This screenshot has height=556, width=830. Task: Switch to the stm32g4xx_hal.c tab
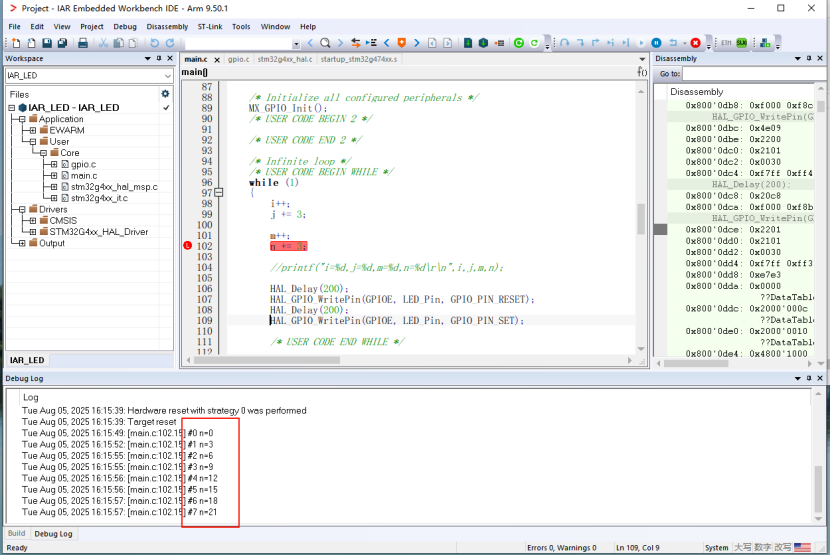click(285, 59)
